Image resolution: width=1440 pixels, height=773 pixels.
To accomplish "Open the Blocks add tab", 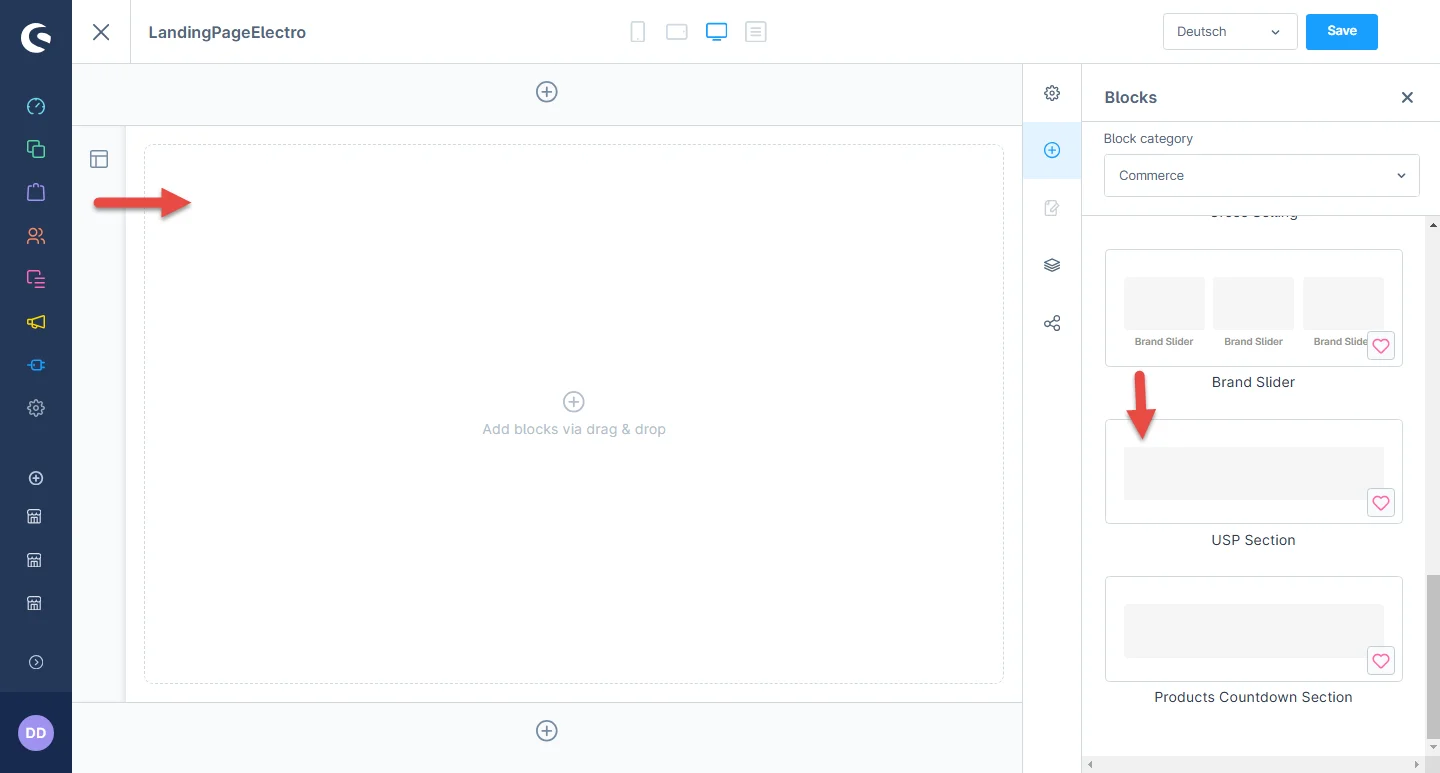I will 1052,150.
